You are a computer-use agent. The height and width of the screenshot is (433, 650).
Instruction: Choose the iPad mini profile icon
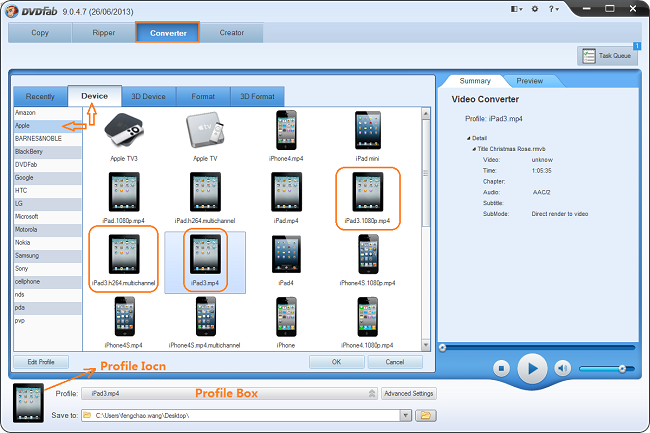[x=367, y=130]
